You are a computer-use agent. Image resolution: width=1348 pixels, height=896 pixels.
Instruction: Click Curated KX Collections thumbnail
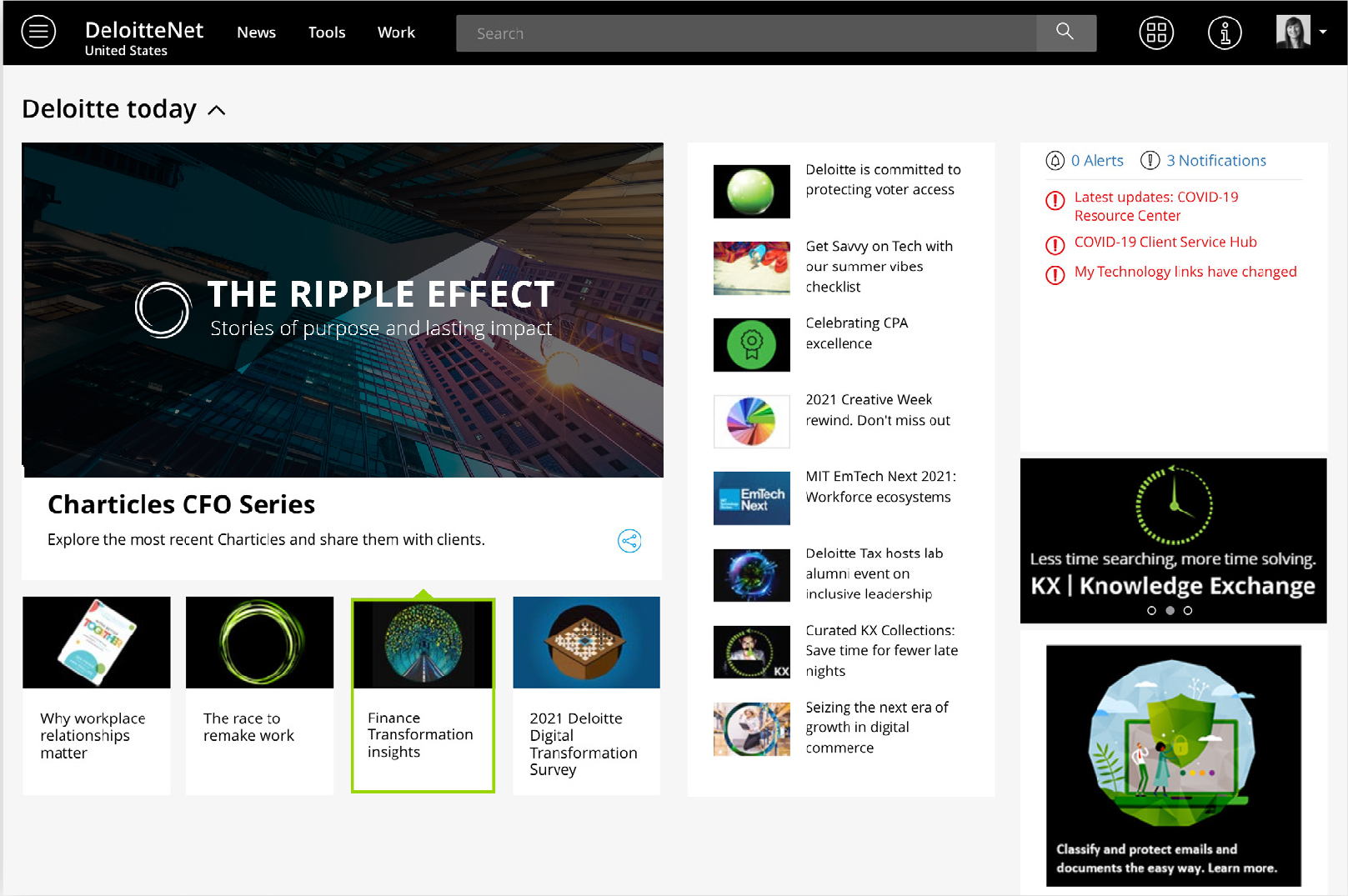751,652
